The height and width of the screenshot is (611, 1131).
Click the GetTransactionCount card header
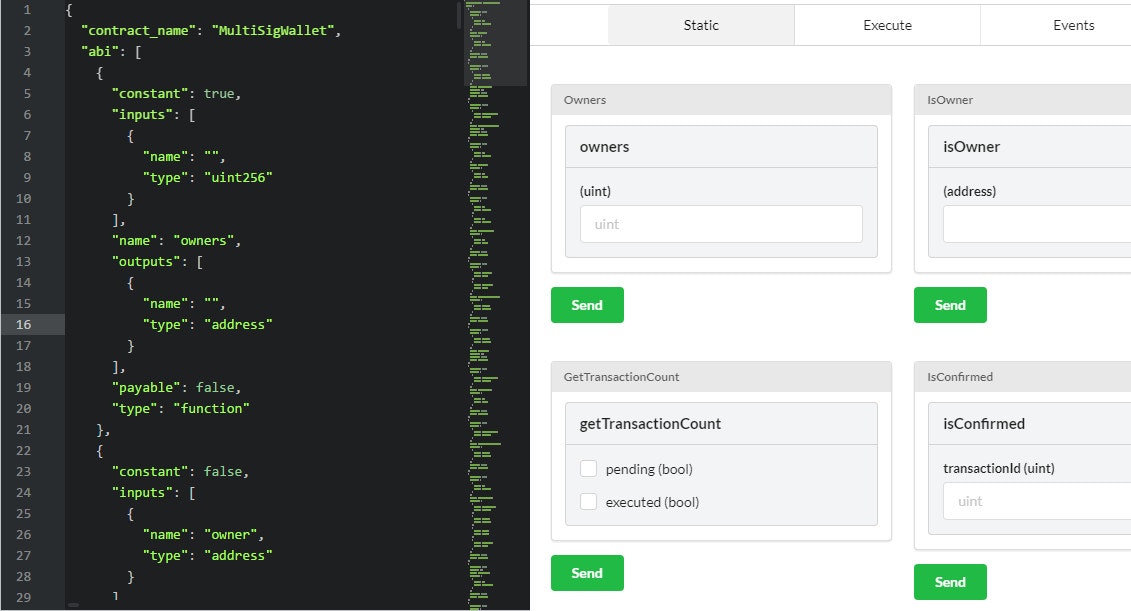point(721,377)
